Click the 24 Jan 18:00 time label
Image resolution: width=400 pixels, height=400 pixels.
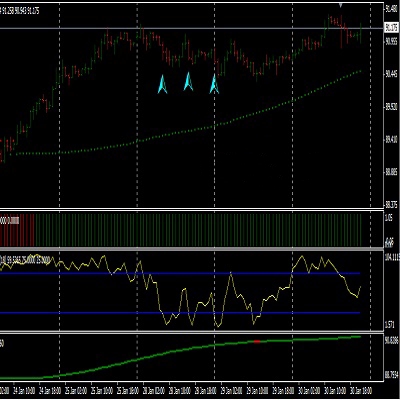click(x=49, y=391)
